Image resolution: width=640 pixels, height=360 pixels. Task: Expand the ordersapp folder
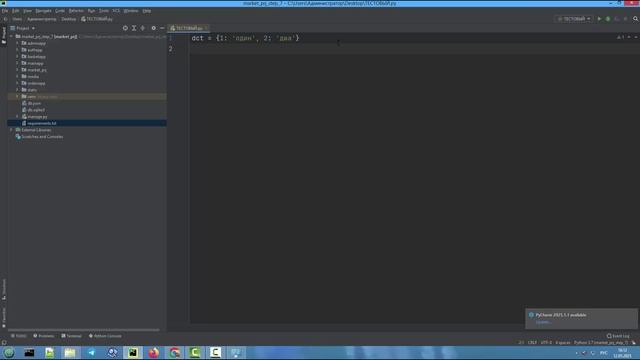[17, 83]
